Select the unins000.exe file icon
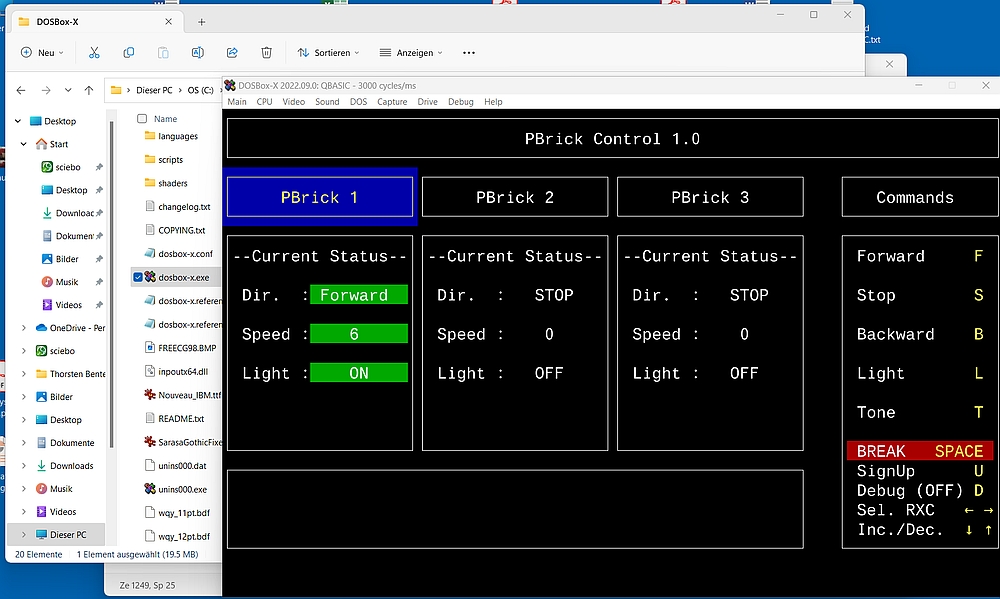Screen dimensions: 1000x599 151,489
